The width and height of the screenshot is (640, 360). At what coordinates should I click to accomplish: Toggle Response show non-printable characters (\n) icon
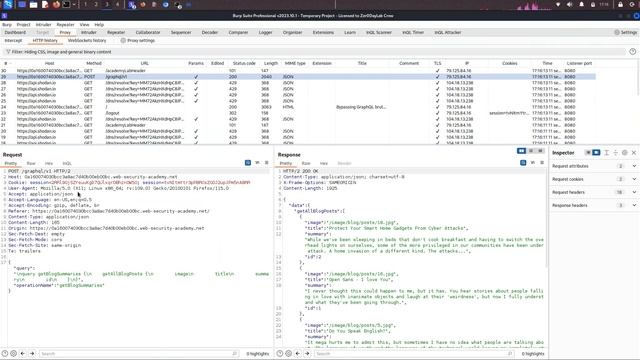[x=533, y=163]
